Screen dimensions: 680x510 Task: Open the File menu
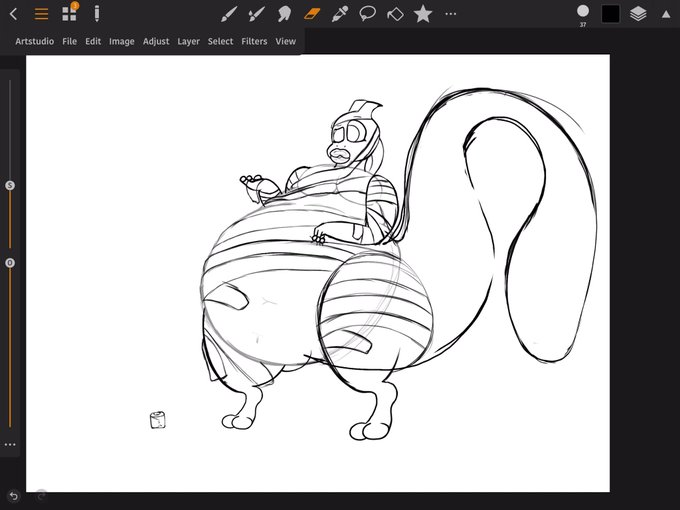click(69, 41)
